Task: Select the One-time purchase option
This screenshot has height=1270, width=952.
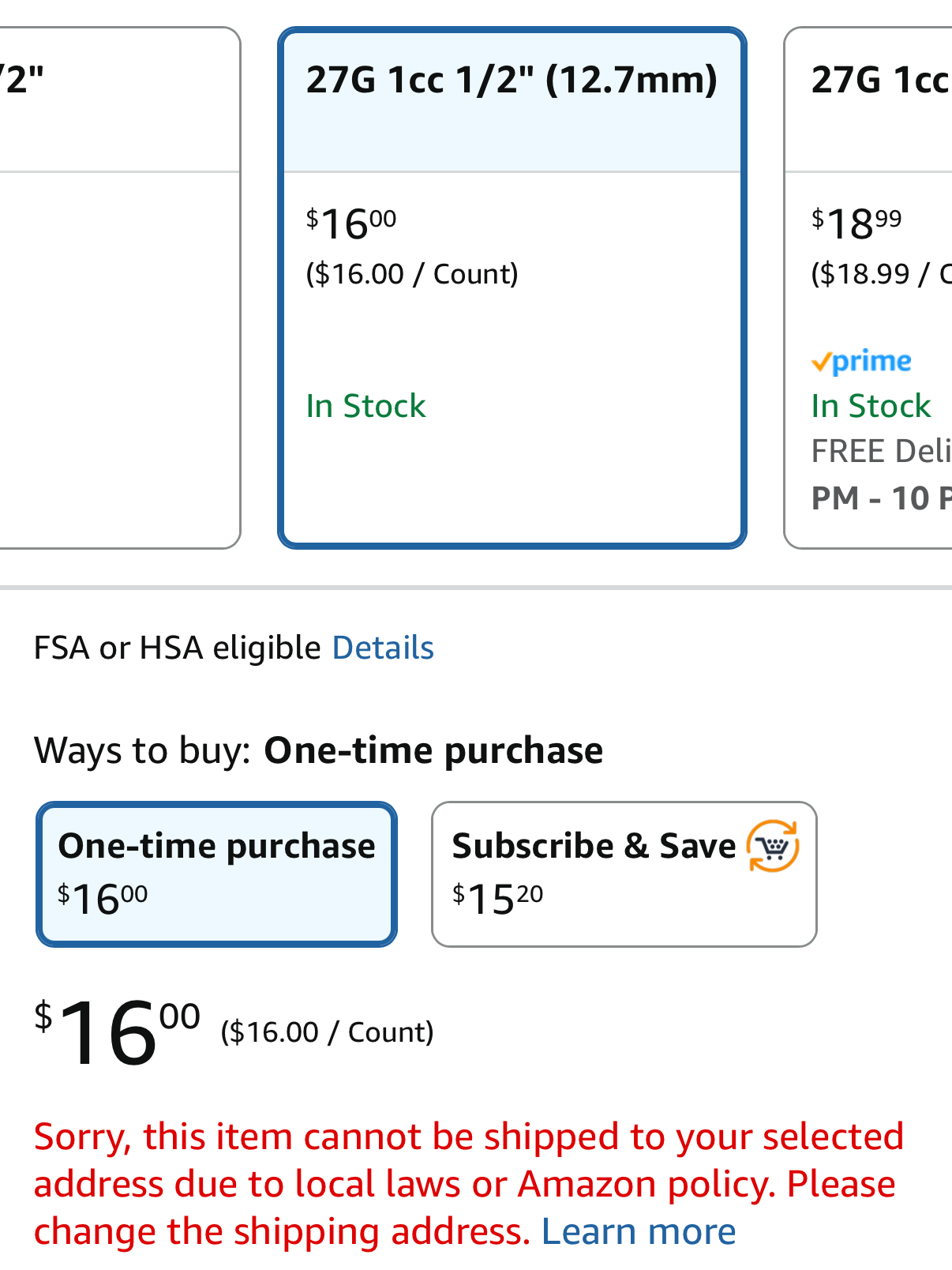Action: (216, 874)
